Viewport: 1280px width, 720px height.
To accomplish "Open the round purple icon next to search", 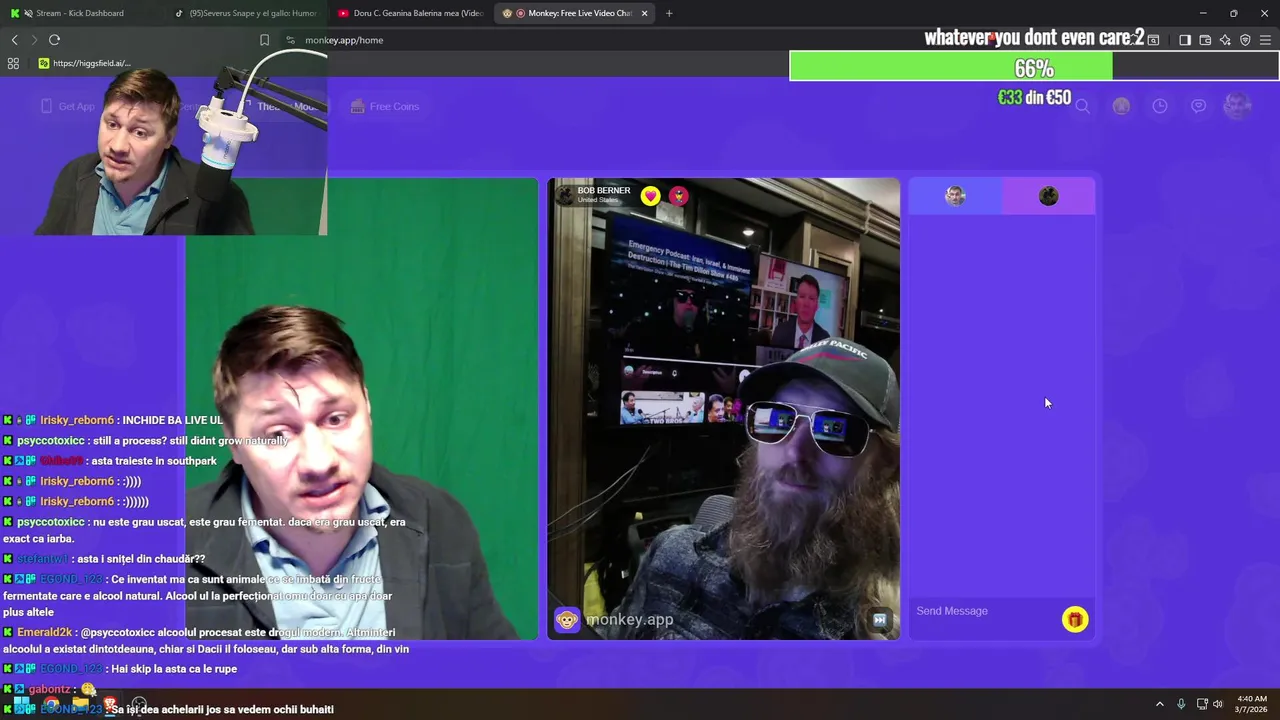I will 1121,106.
